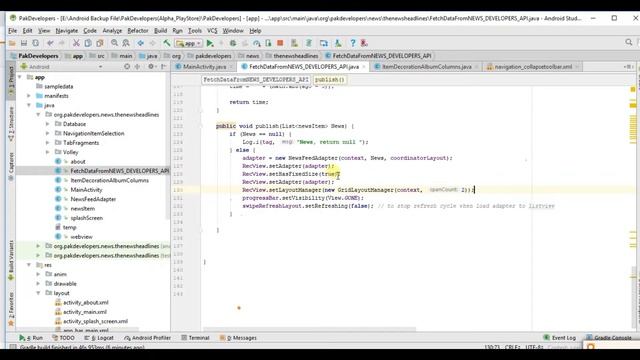Click the Debug bug icon

click(233, 43)
